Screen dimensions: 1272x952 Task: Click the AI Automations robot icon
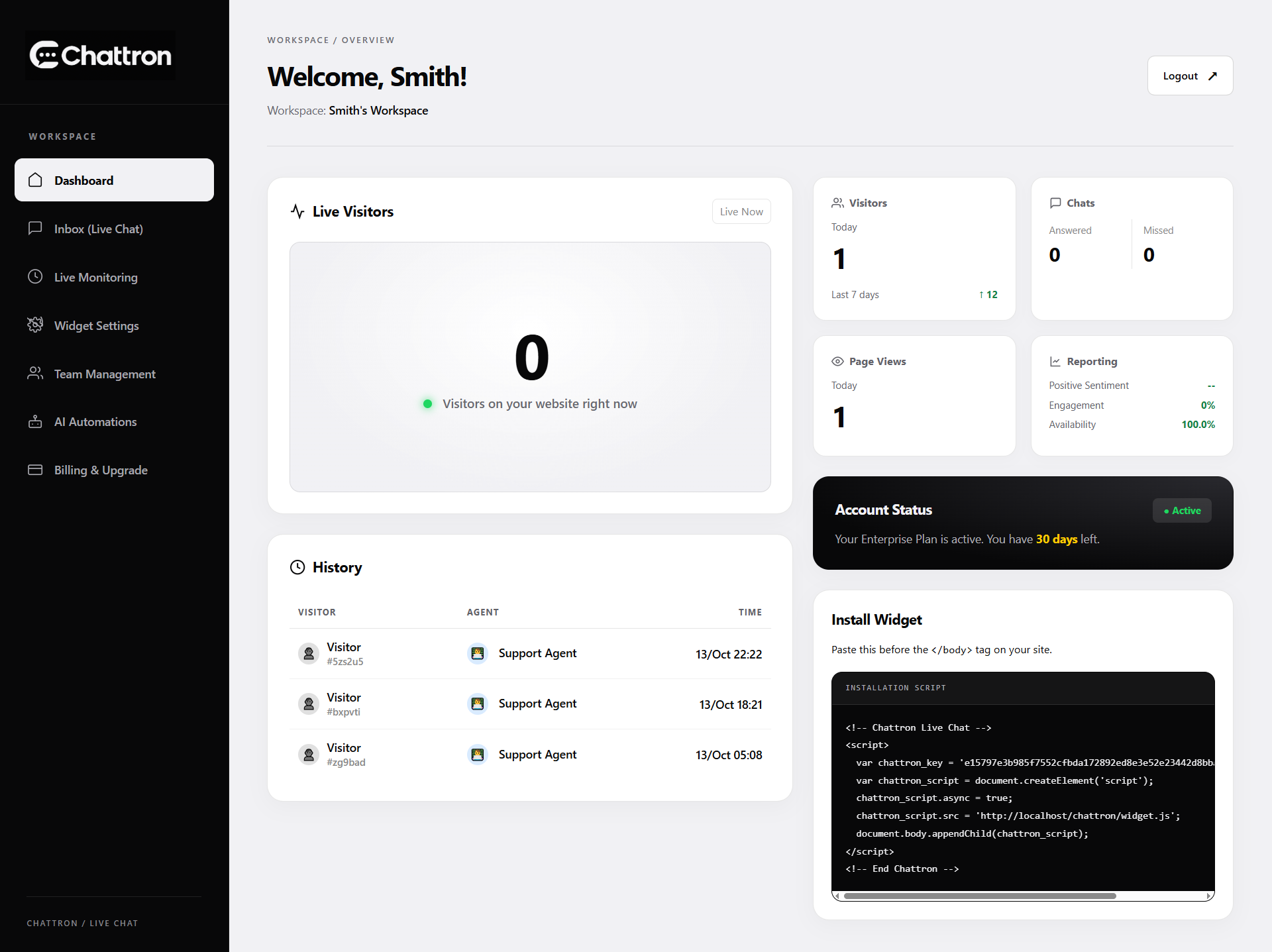click(x=35, y=422)
